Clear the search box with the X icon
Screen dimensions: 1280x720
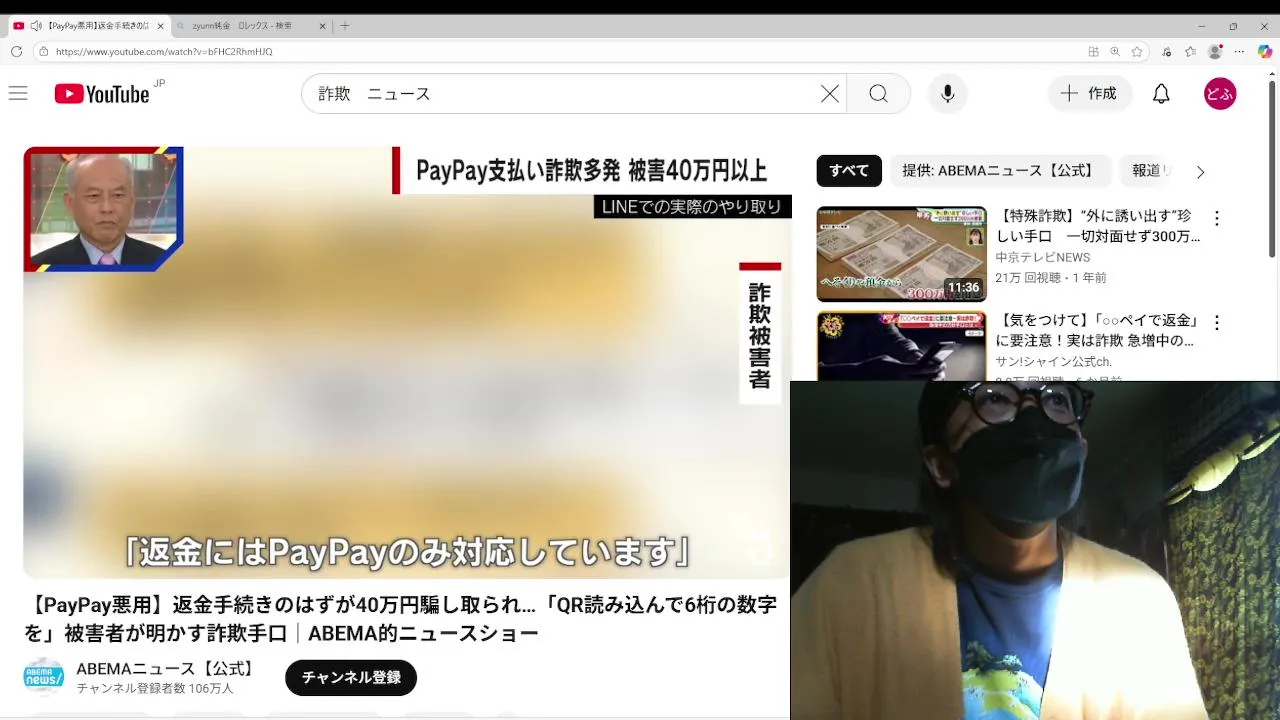point(830,94)
